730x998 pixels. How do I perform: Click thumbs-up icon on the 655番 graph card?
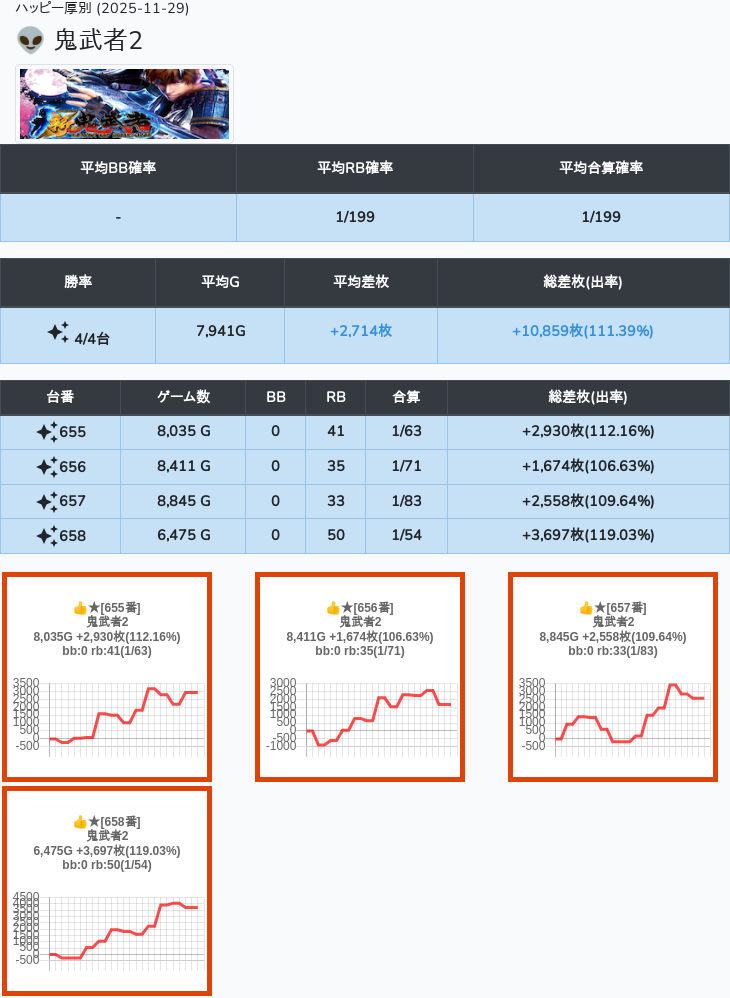(80, 608)
